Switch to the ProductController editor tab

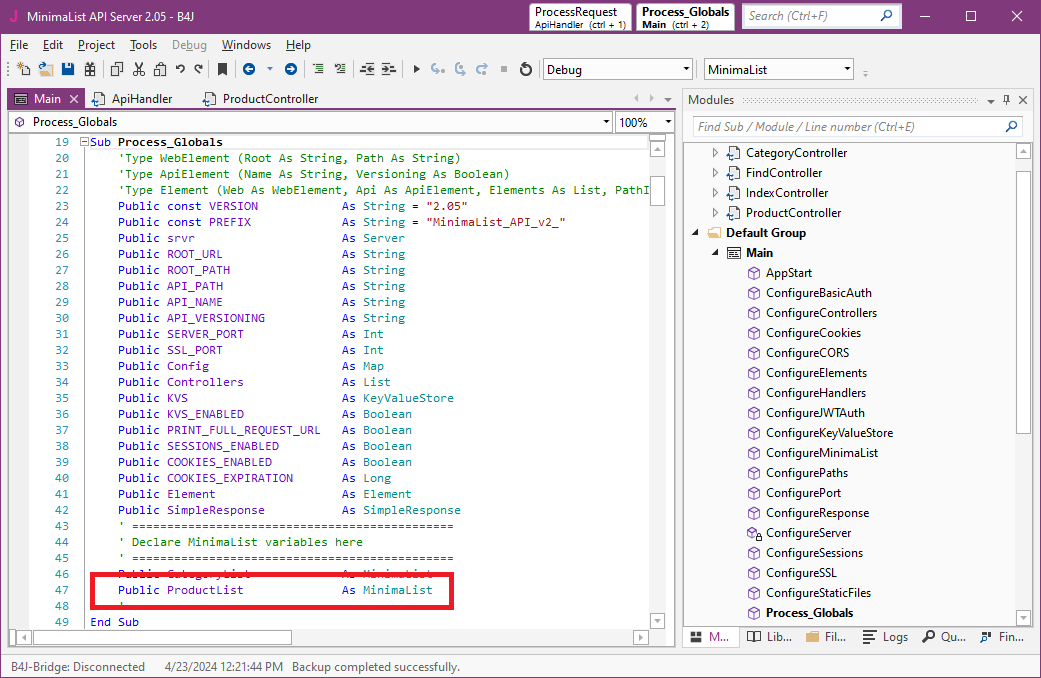270,99
